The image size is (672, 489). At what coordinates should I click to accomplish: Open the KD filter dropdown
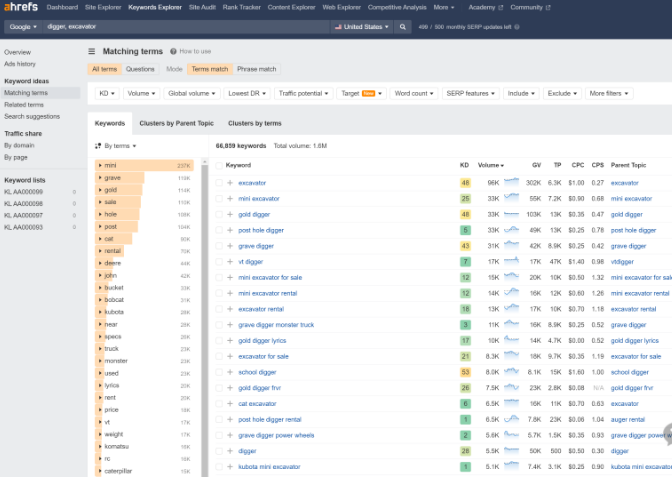click(105, 93)
